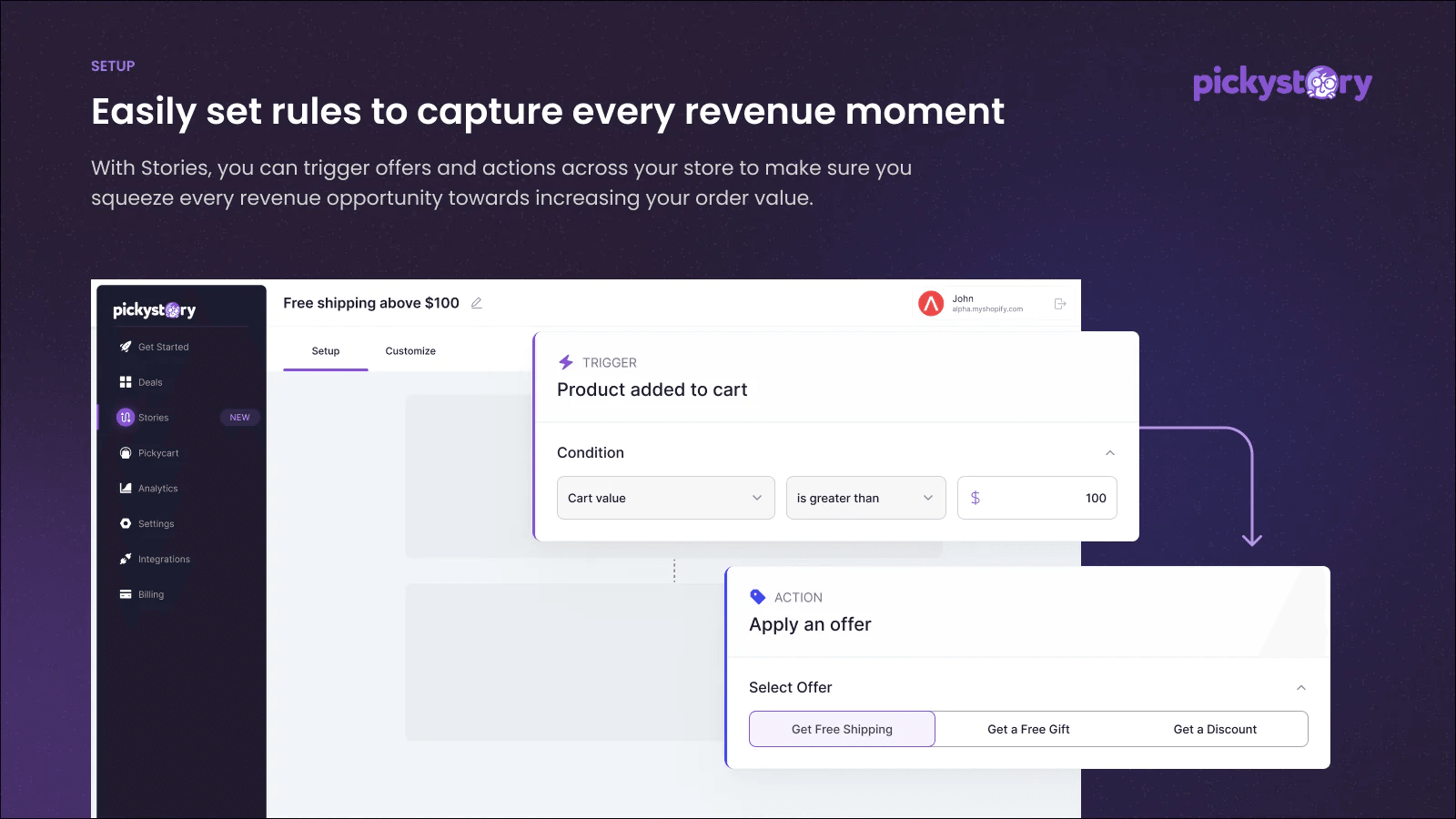Click the sign-out icon next to John's profile

[x=1059, y=304]
